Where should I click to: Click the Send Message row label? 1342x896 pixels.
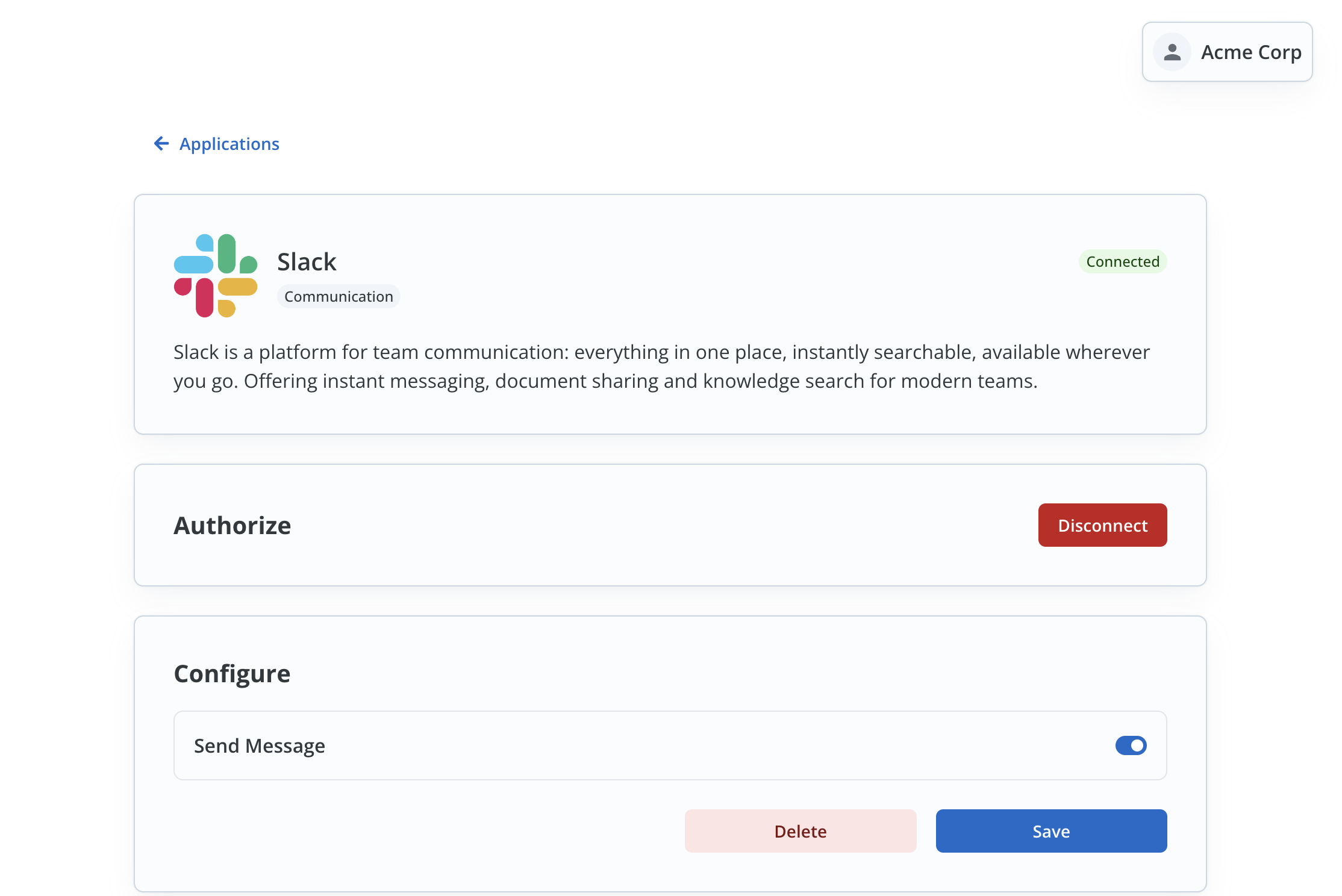pos(260,745)
